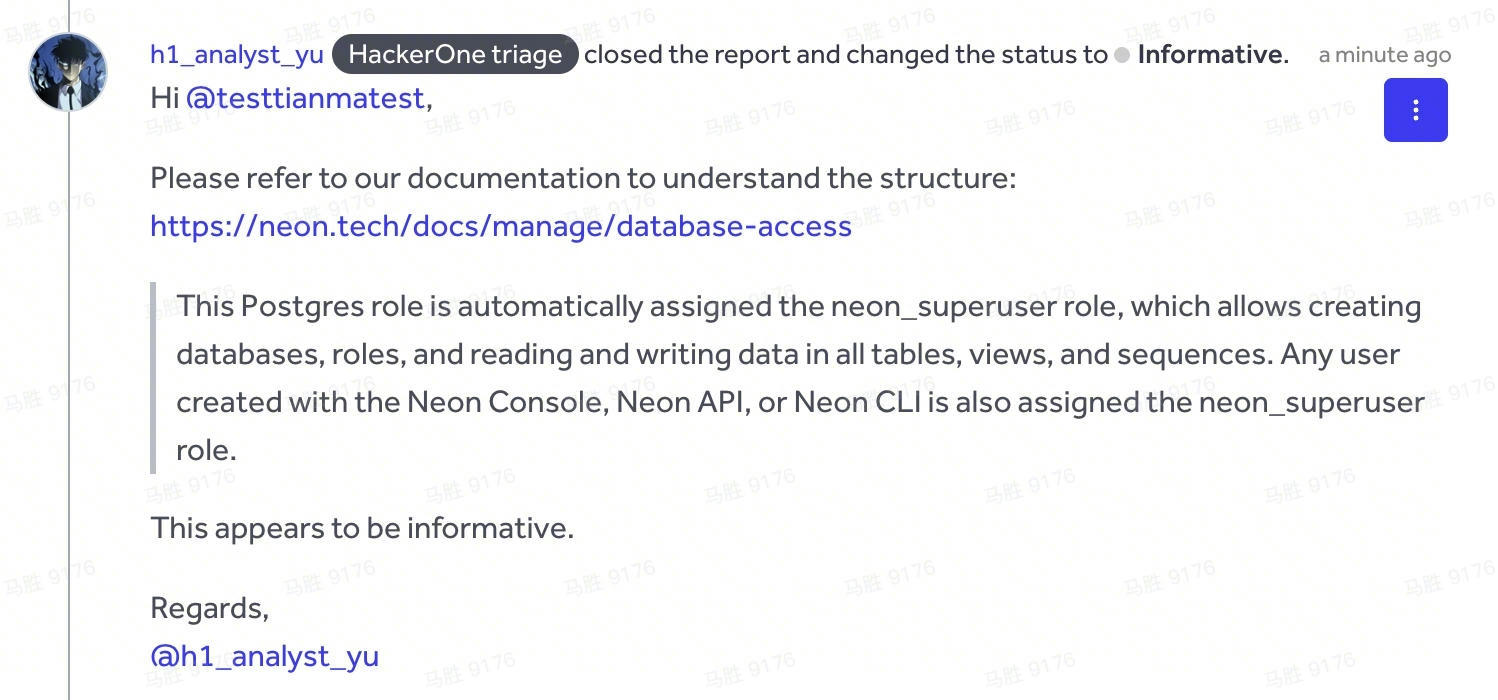Image resolution: width=1498 pixels, height=700 pixels.
Task: Open the neon.tech database-access docs link
Action: coord(500,226)
